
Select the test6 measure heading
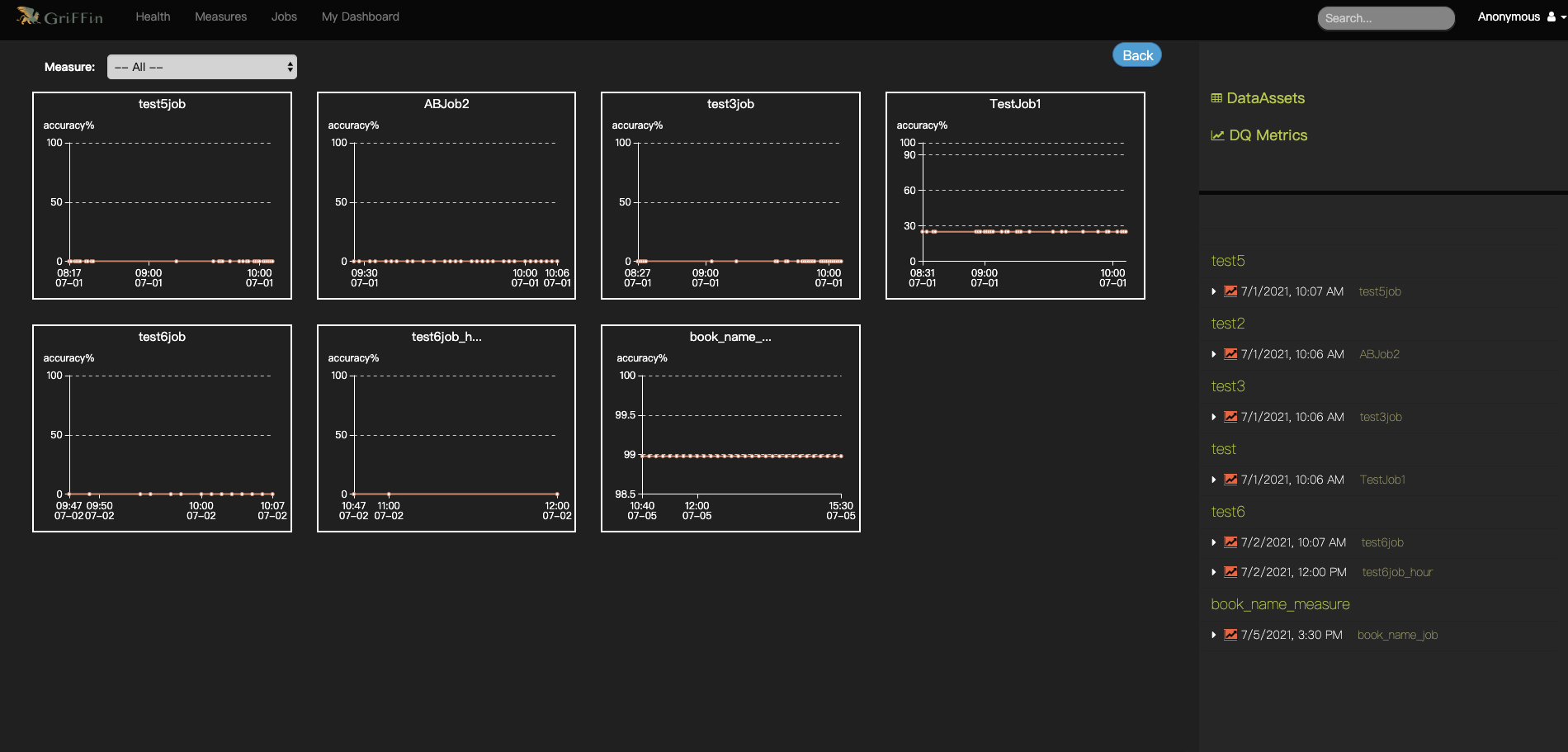point(1228,512)
